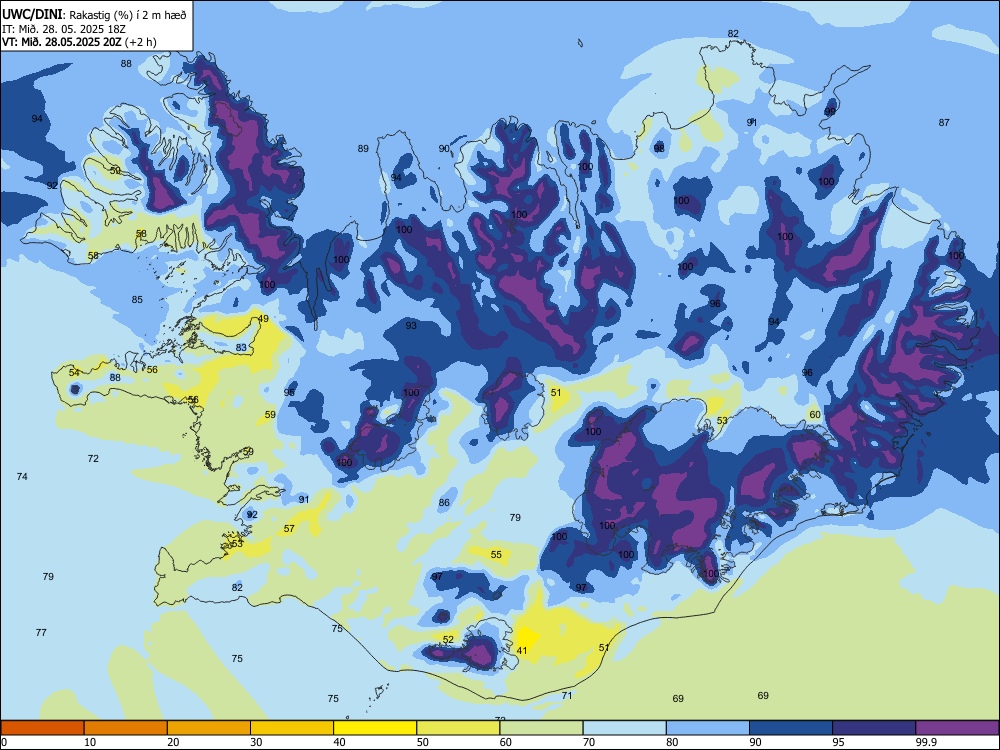Click the '55' humidity value
Screen dimensions: 1000x750
496,555
